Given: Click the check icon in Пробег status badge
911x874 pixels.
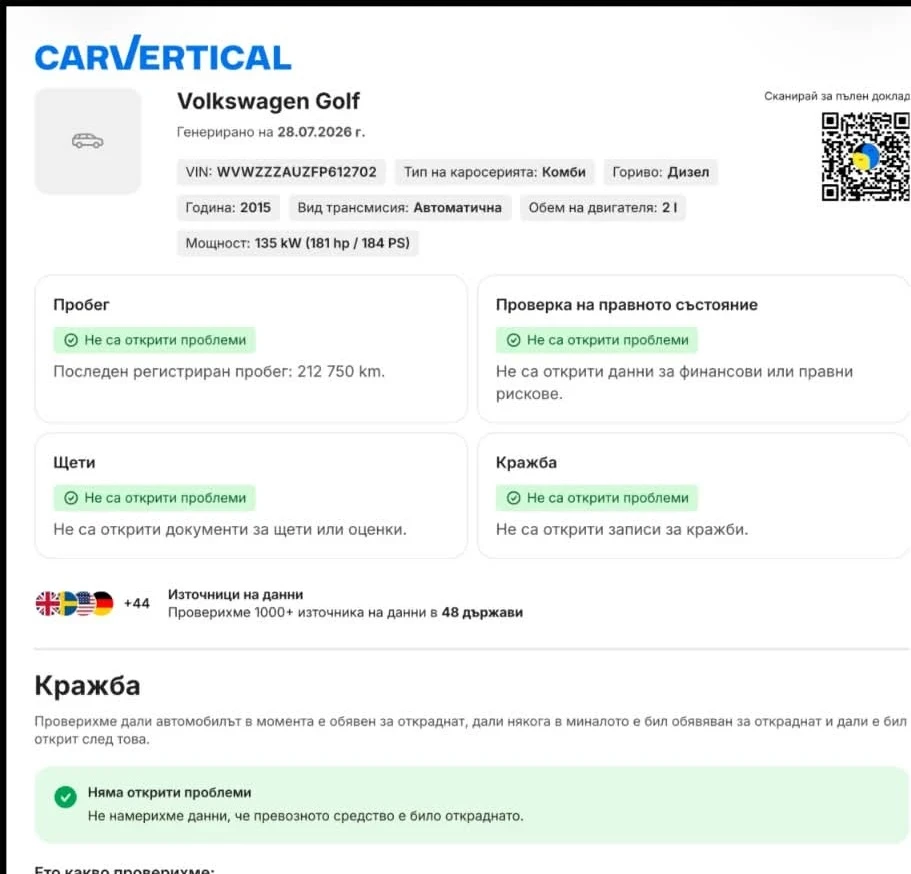Looking at the screenshot, I should point(71,340).
